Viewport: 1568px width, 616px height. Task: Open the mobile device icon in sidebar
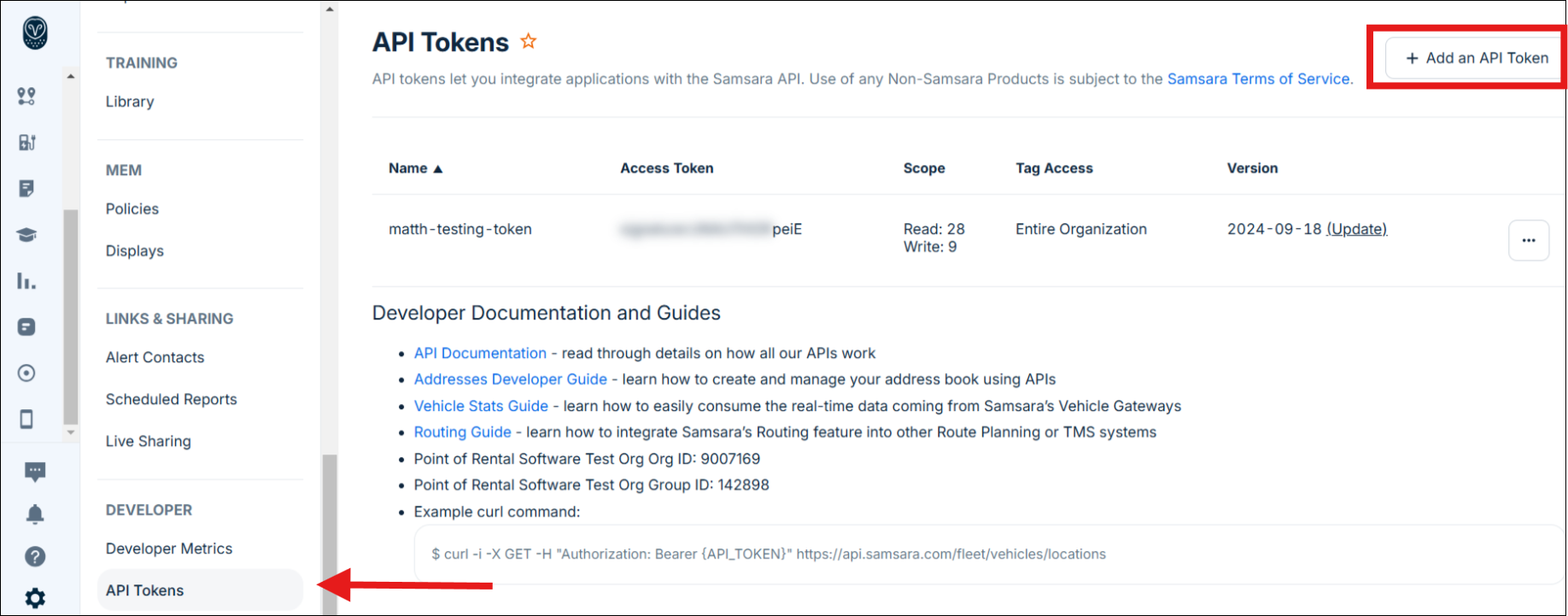coord(26,419)
